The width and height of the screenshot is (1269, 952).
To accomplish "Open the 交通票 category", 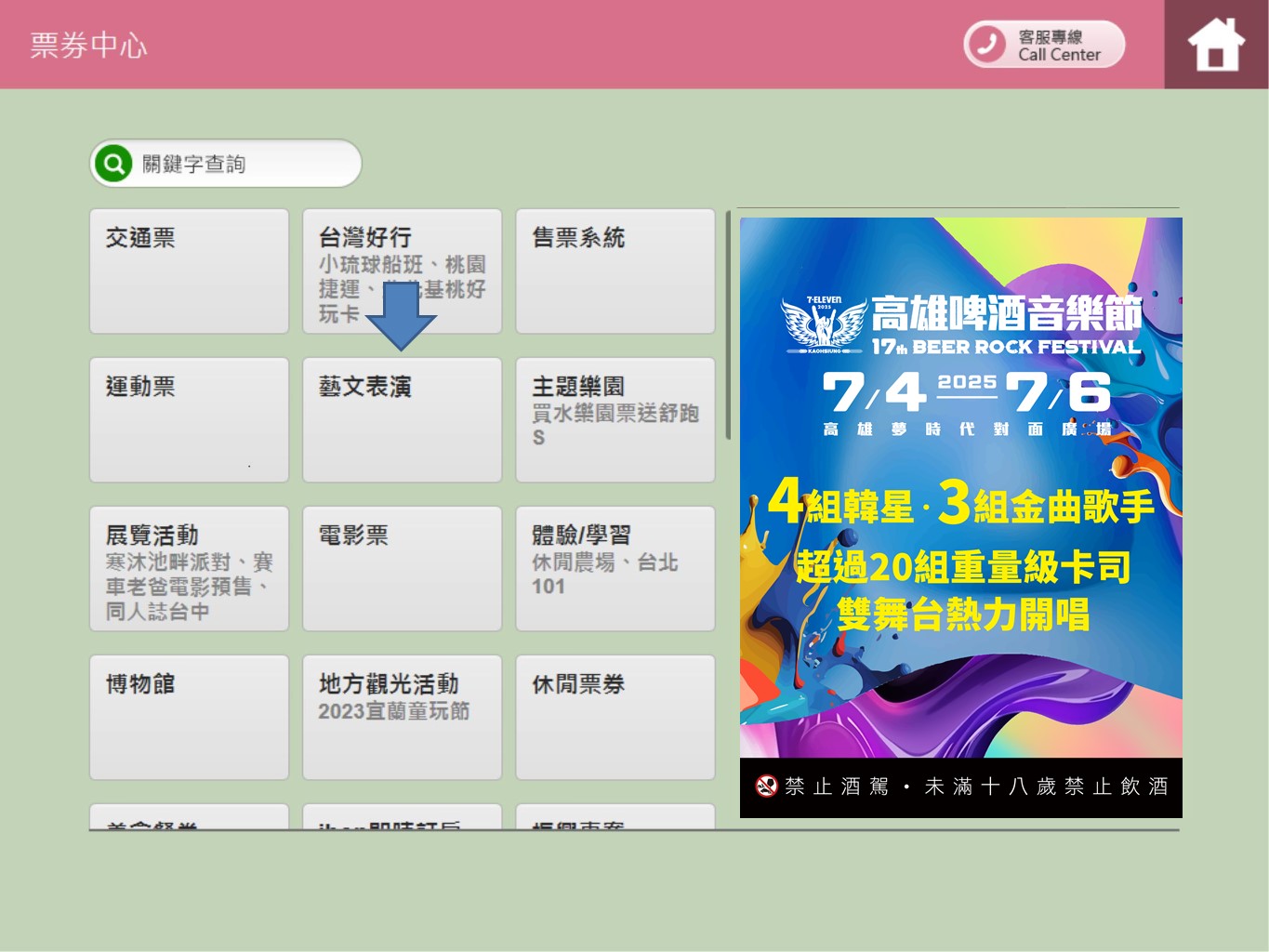I will 189,271.
